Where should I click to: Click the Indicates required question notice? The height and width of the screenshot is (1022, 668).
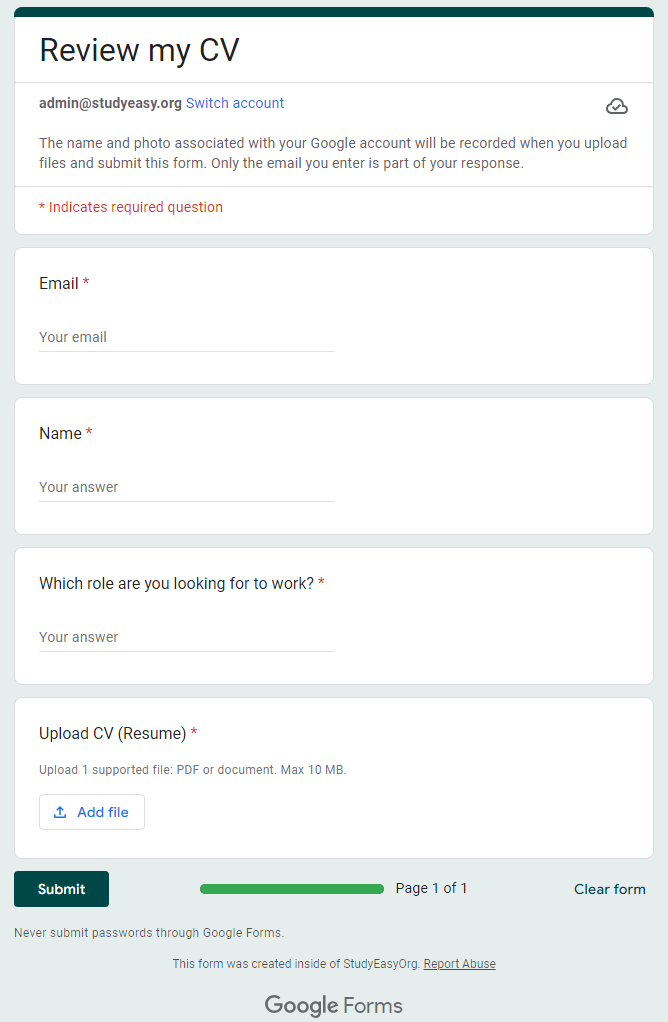[x=131, y=207]
